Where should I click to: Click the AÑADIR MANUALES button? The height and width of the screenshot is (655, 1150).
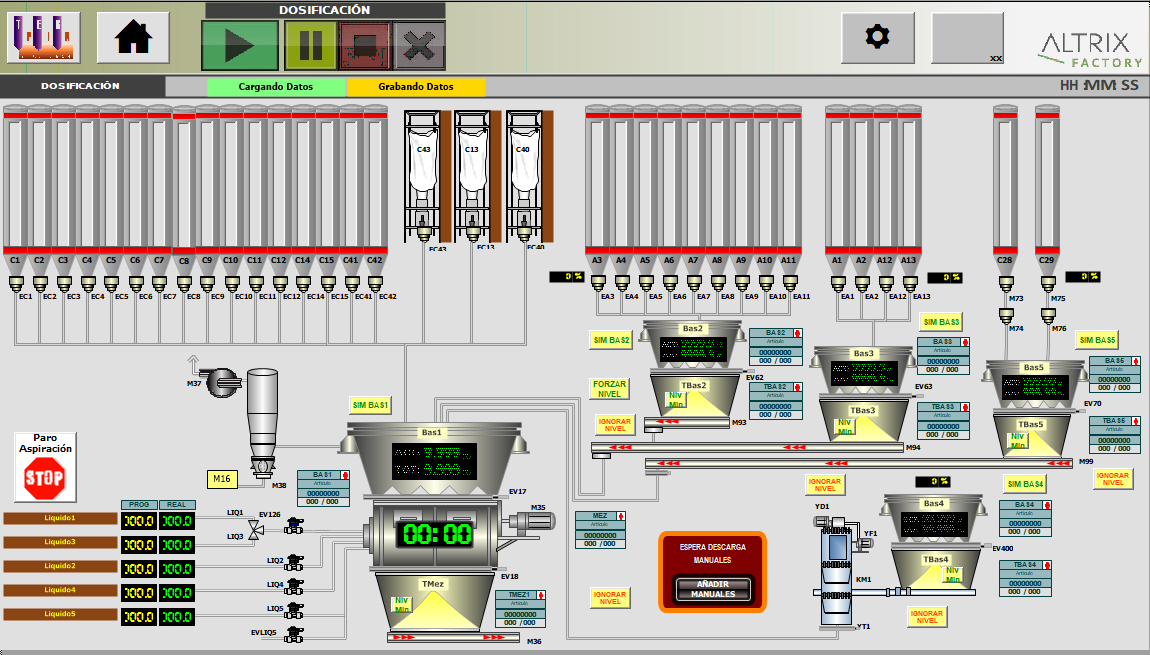[x=712, y=589]
